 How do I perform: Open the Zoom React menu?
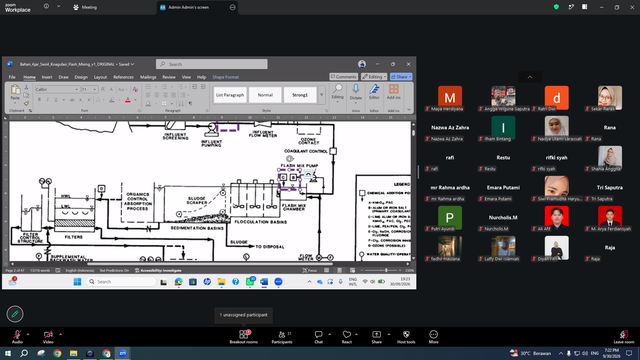[347, 336]
